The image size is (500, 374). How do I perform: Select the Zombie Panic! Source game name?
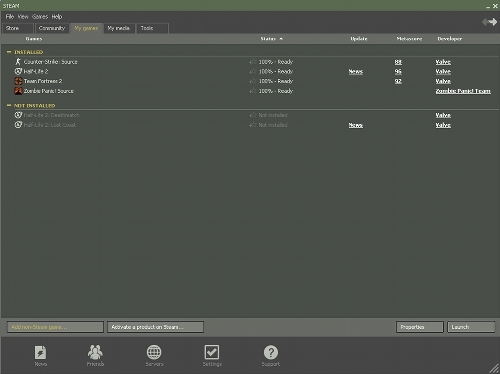(49, 91)
